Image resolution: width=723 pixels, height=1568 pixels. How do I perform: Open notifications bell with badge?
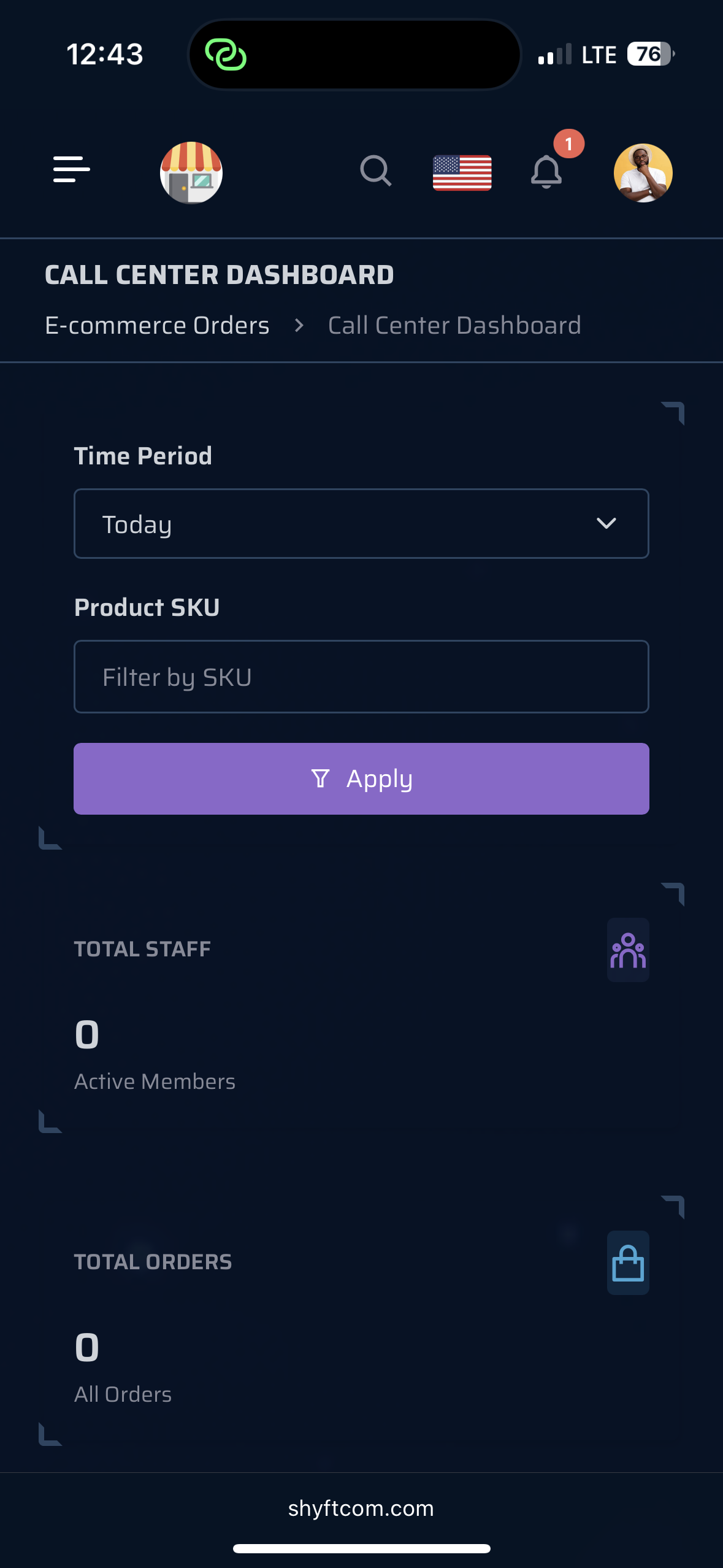point(546,172)
